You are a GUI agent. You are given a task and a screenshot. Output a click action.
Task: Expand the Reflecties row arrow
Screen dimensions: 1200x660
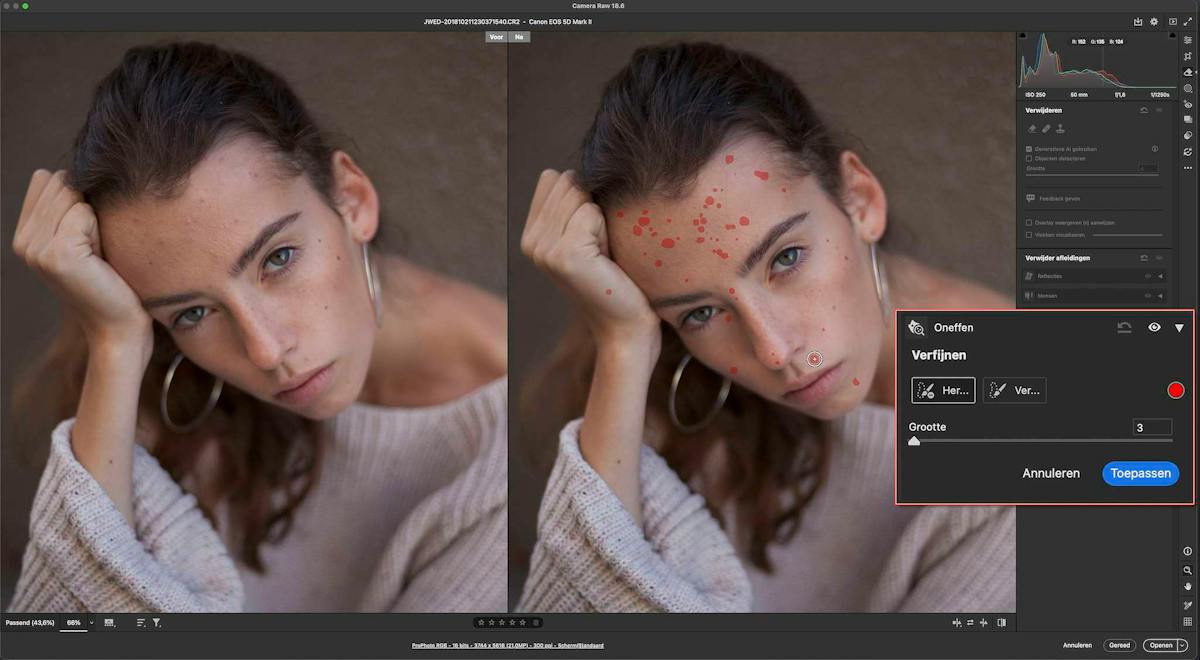click(1161, 276)
